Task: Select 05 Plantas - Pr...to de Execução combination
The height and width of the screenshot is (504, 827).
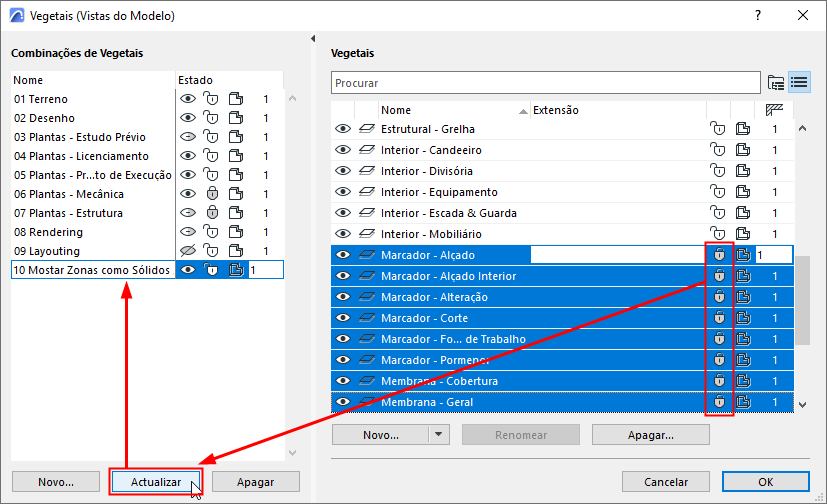Action: coord(93,175)
